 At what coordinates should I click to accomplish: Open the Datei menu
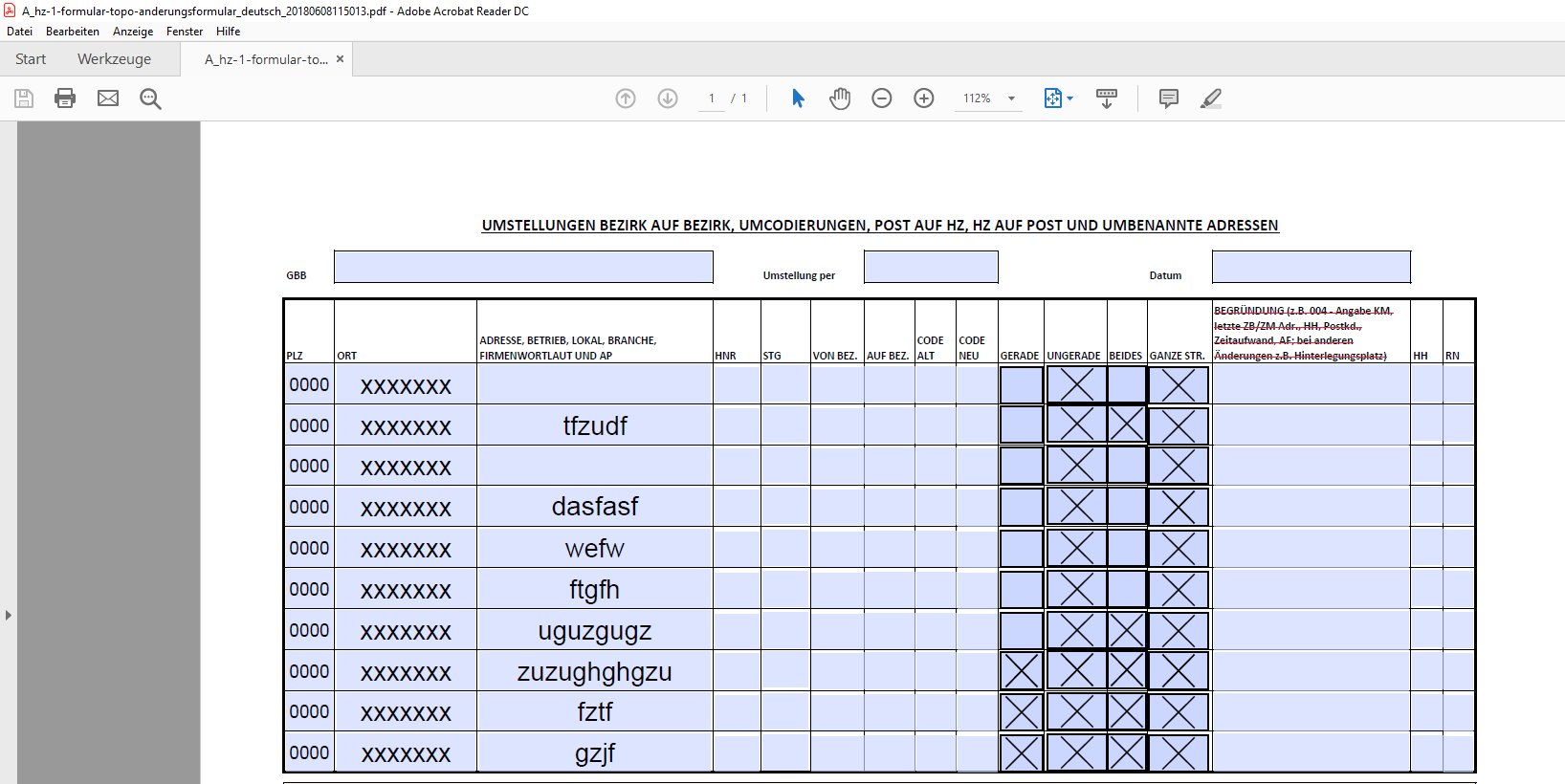19,32
